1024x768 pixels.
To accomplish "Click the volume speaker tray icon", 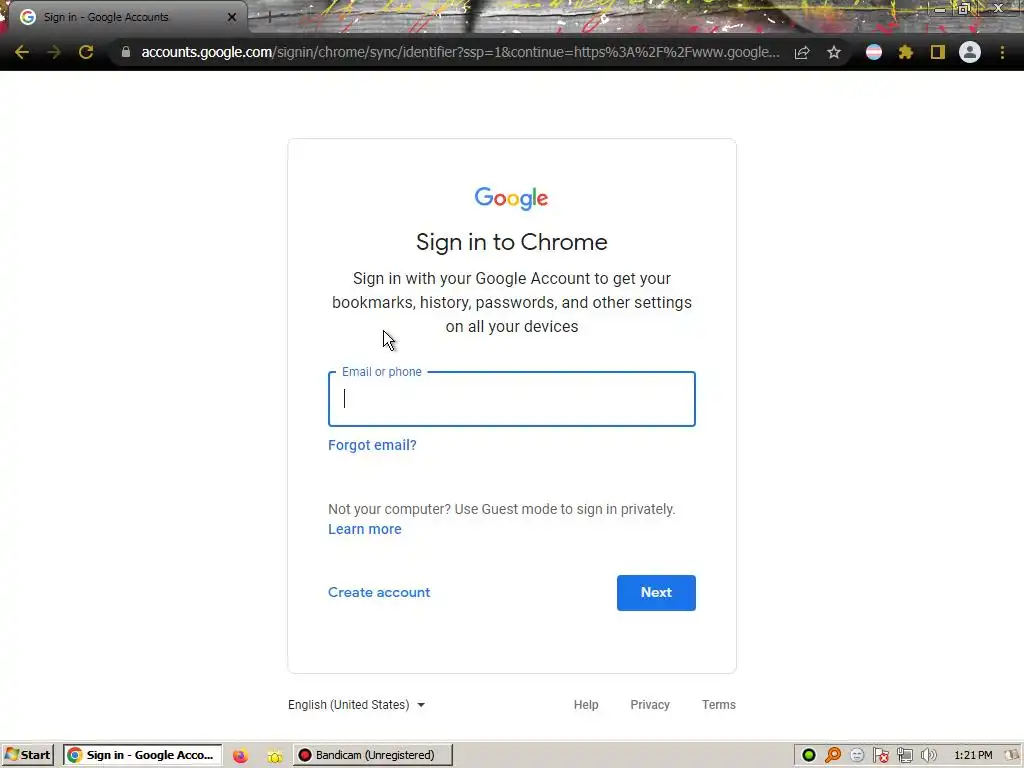I will point(929,756).
